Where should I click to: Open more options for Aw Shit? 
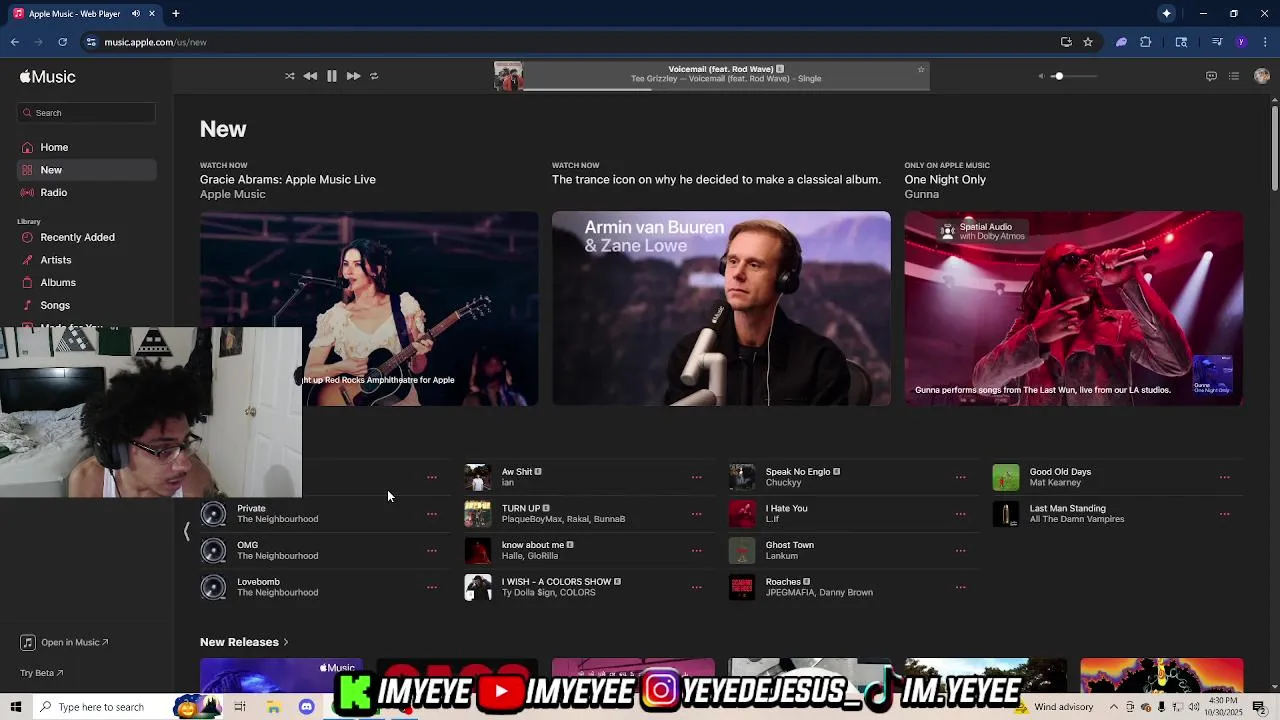696,477
